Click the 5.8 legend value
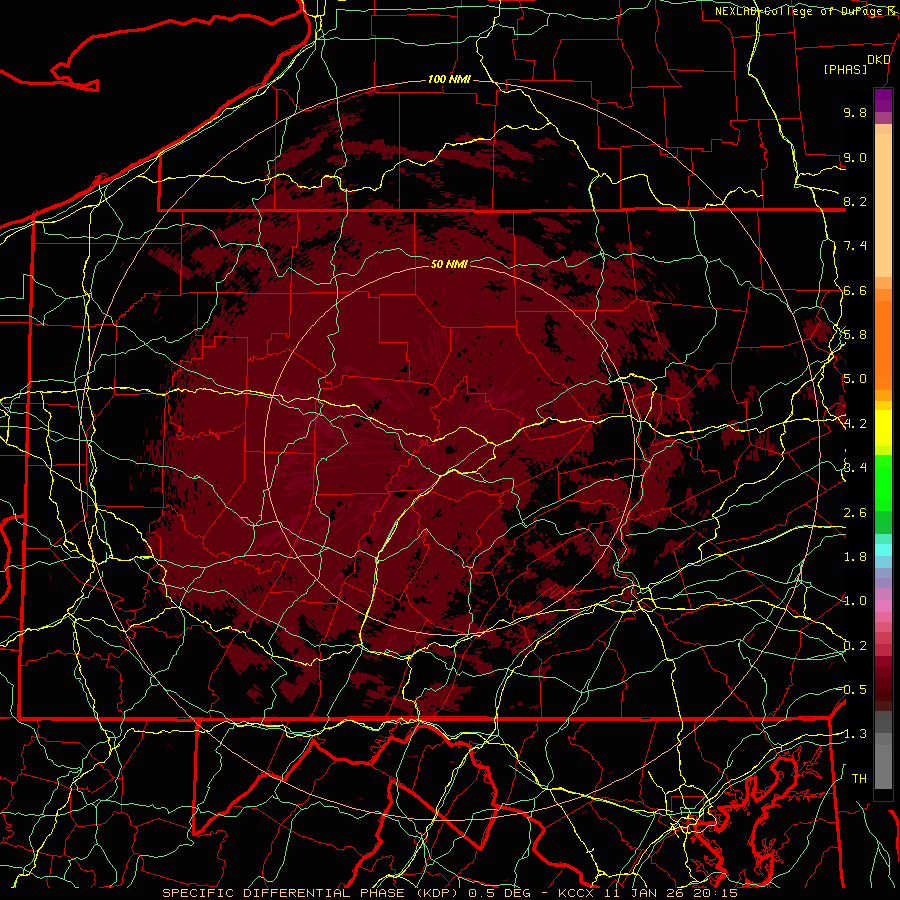 tap(855, 335)
